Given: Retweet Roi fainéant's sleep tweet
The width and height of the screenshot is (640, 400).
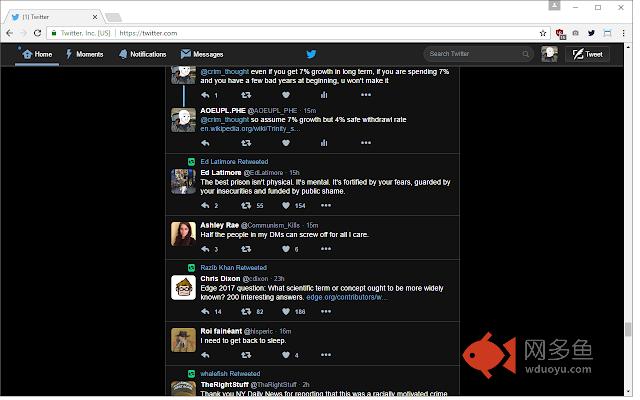Looking at the screenshot, I should 246,355.
